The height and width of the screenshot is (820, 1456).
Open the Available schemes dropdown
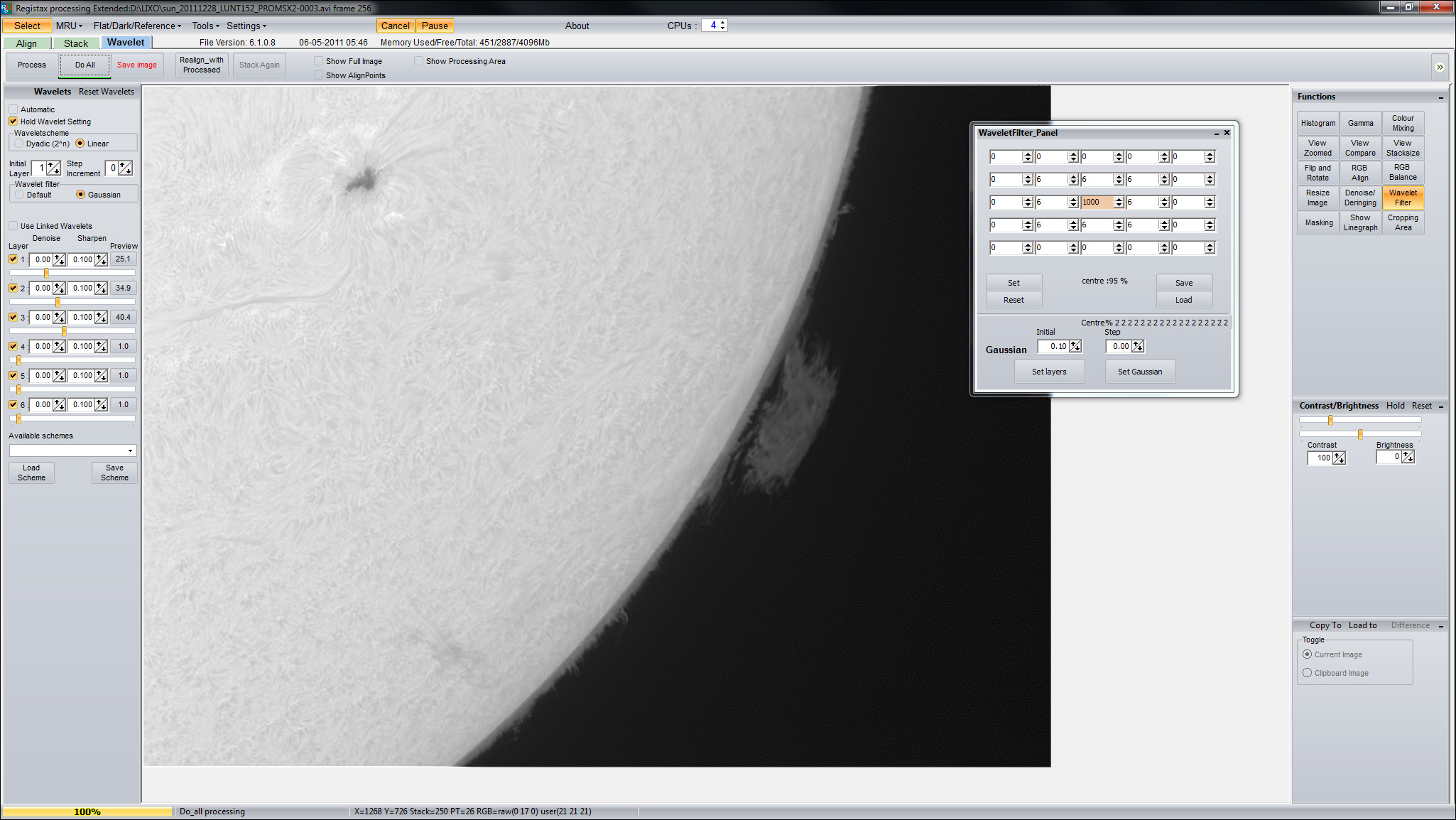(130, 451)
